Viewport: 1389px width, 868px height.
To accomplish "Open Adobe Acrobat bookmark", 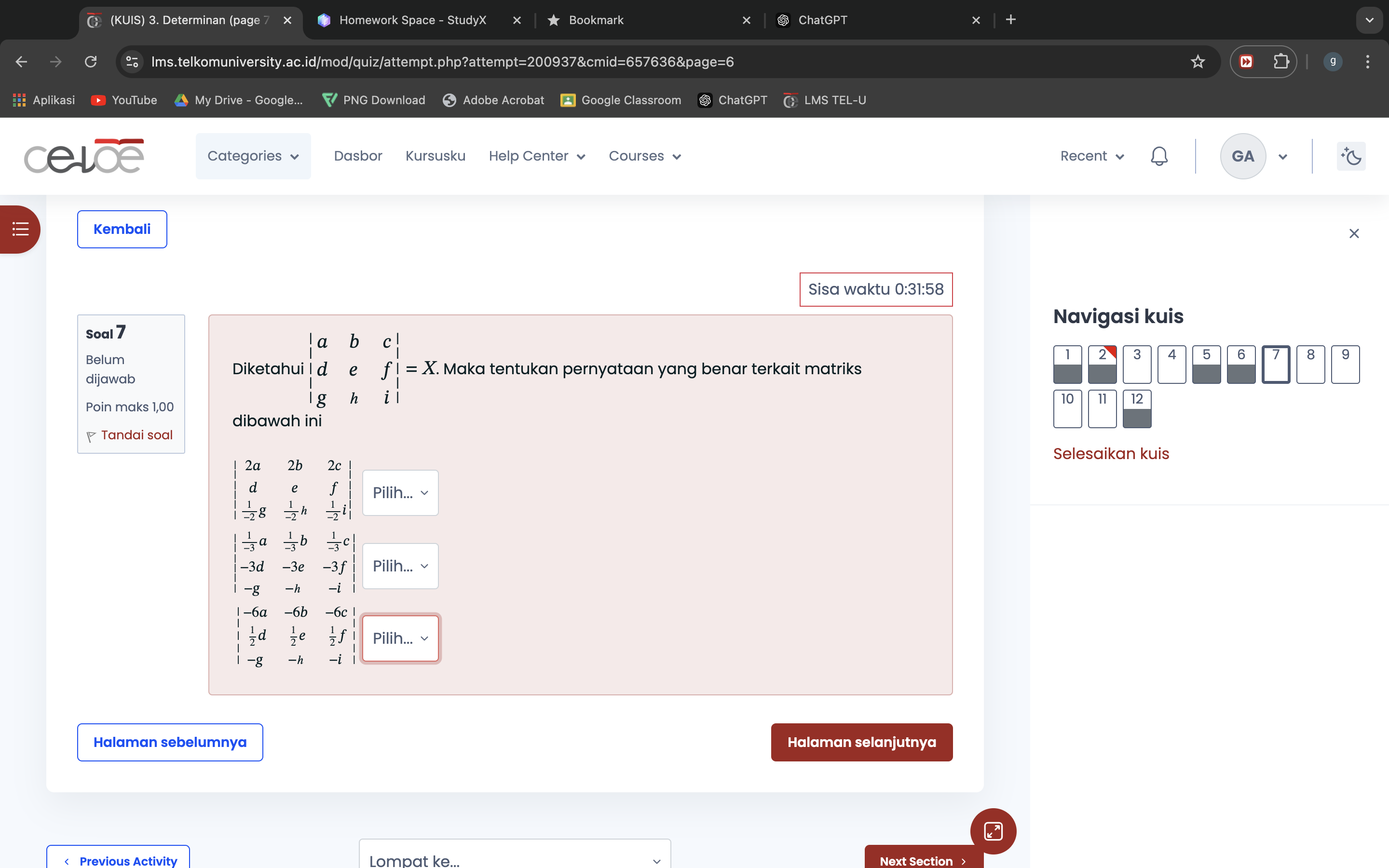I will click(493, 100).
